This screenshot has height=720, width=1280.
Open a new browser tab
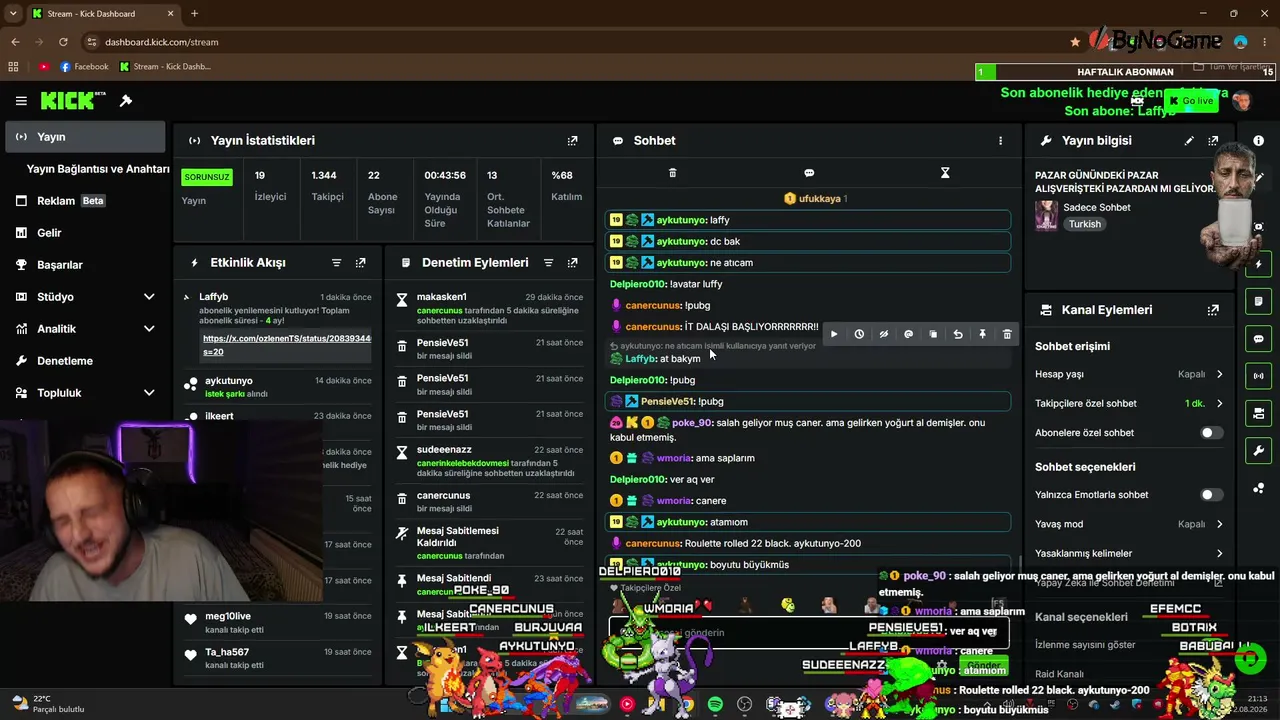pos(194,14)
